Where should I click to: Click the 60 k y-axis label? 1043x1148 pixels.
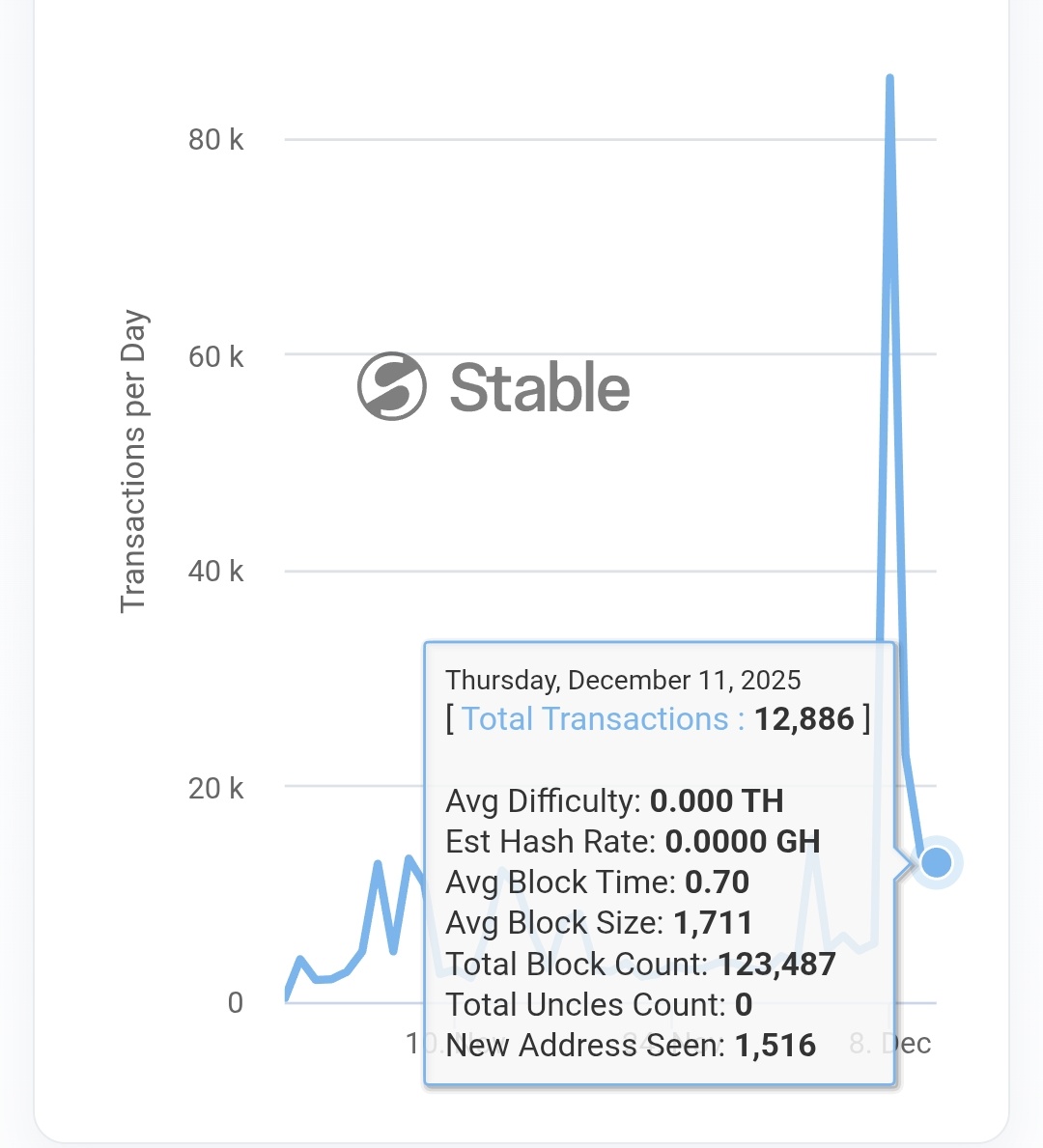pos(215,356)
